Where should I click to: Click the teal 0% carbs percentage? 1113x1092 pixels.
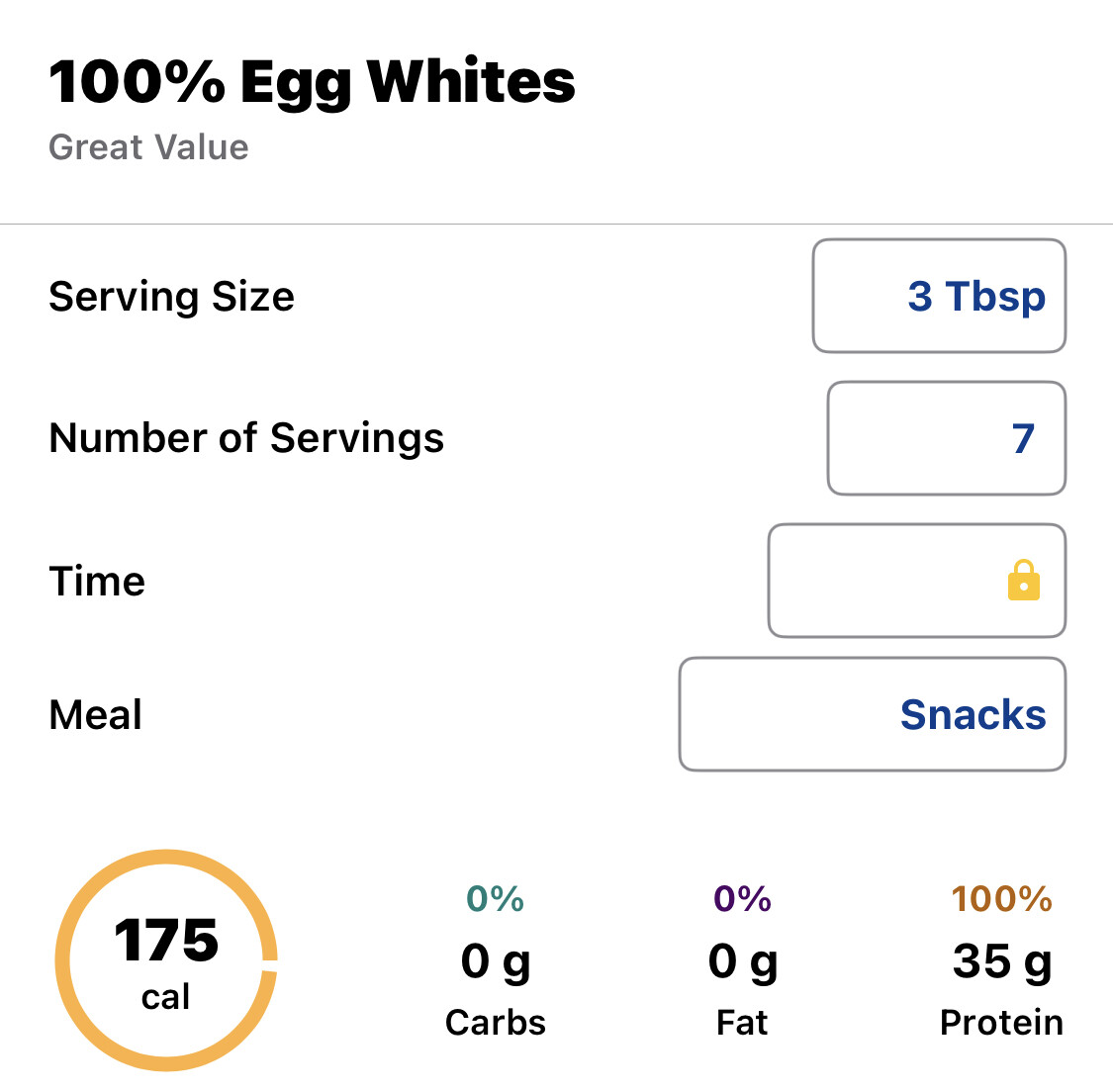tap(496, 899)
